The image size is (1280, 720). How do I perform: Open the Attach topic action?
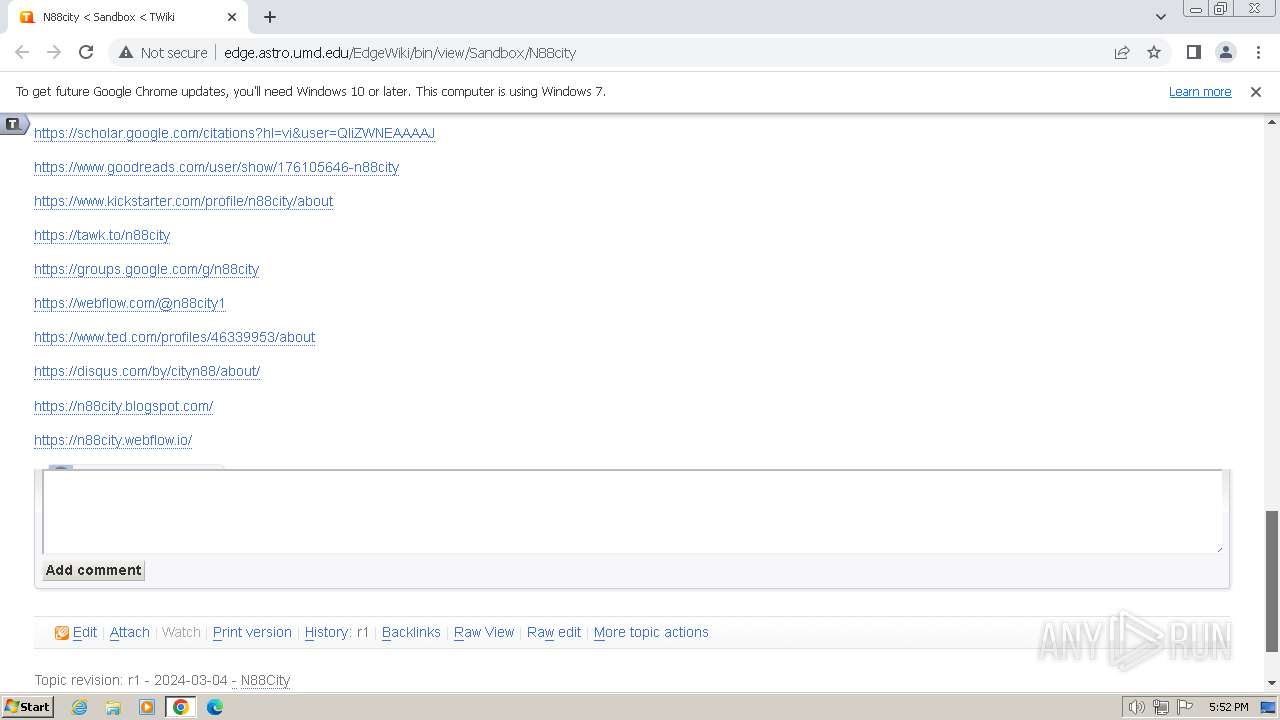tap(129, 632)
